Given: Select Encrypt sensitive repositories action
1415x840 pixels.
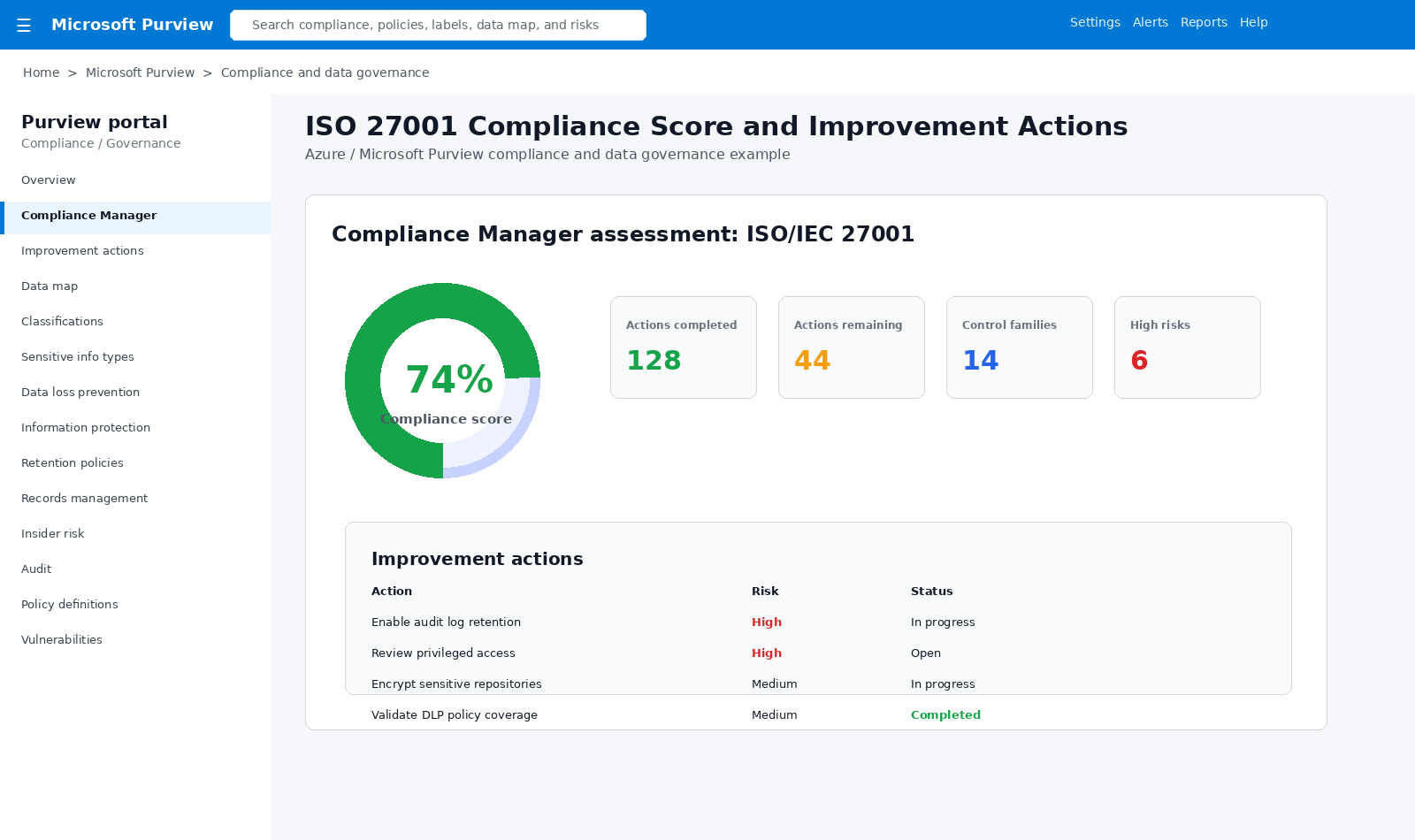Looking at the screenshot, I should coord(456,684).
